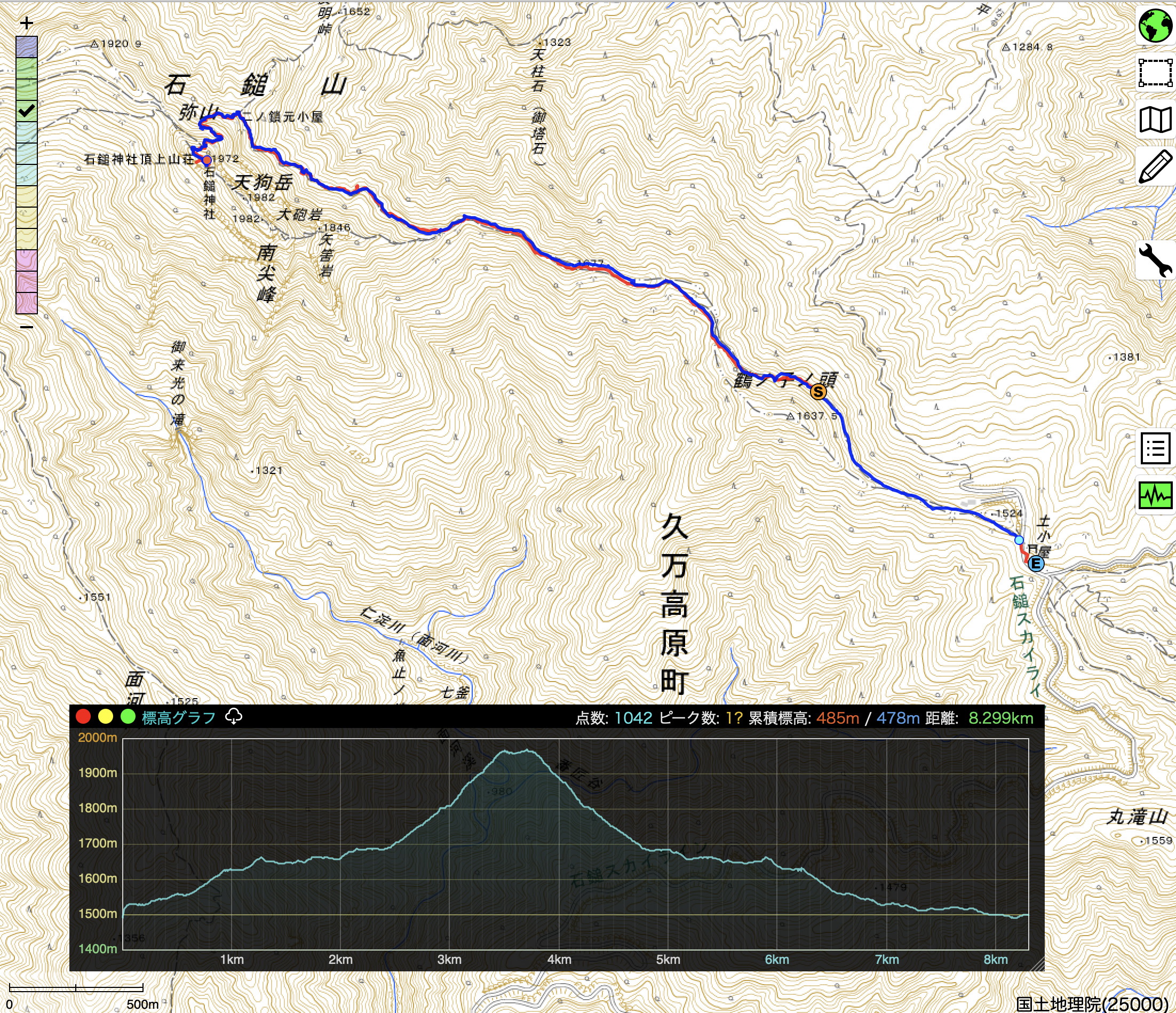
Task: Open the folded map icon
Action: [1155, 120]
